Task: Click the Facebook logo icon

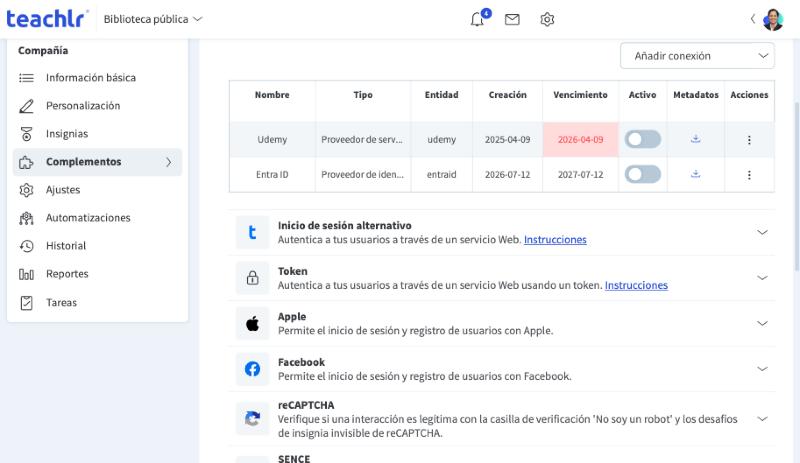Action: 252,369
